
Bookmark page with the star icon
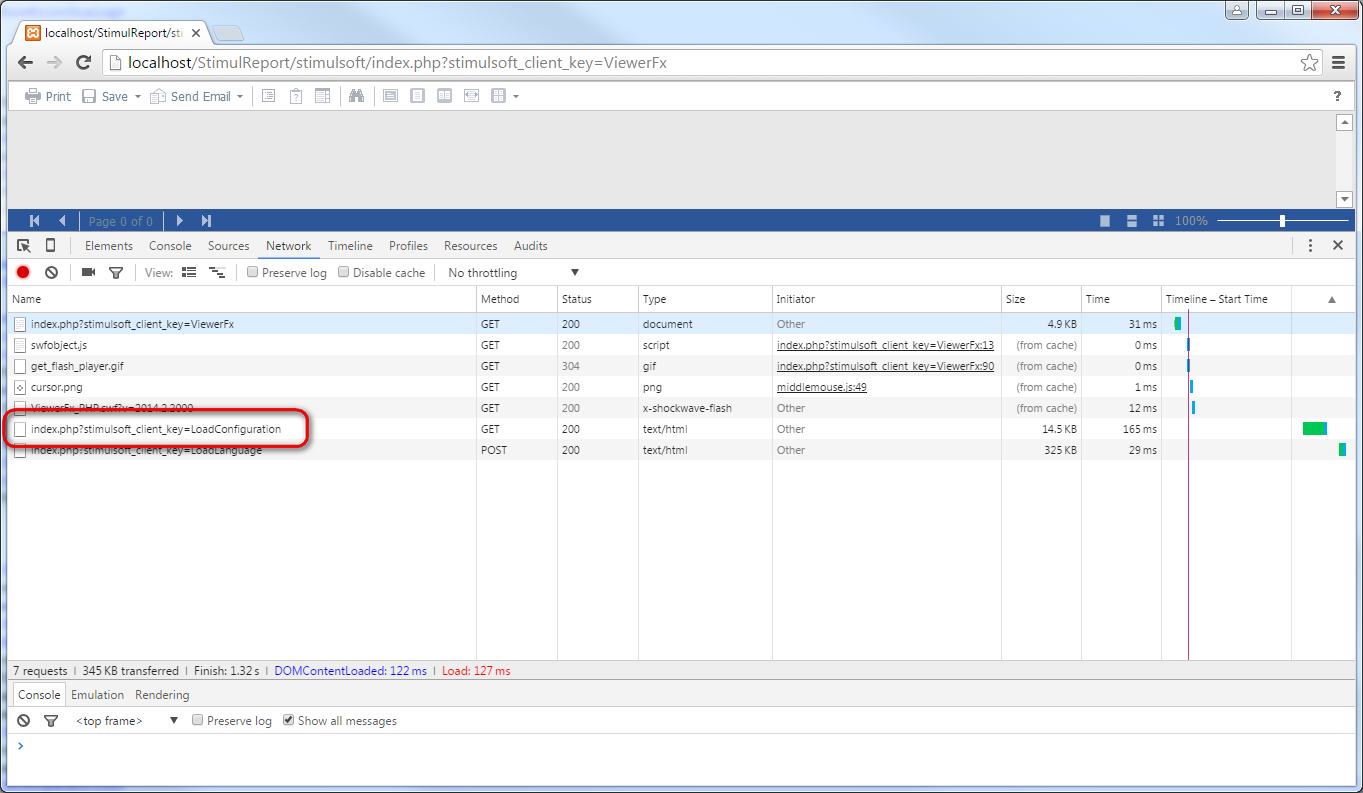coord(1309,63)
